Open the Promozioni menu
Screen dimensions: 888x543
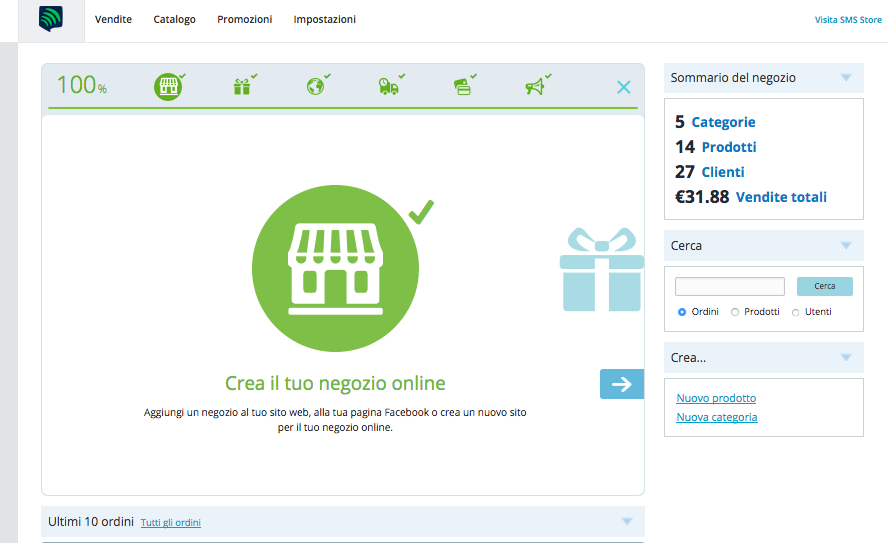coord(245,19)
